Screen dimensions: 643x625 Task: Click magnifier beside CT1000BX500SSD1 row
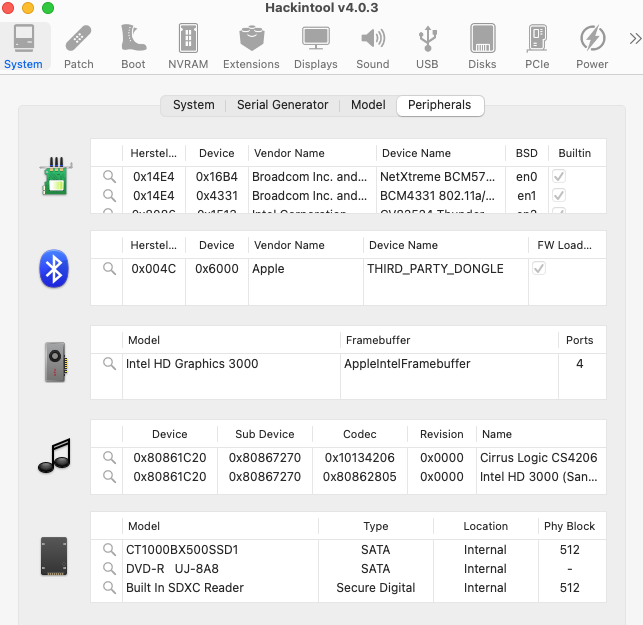coord(109,549)
